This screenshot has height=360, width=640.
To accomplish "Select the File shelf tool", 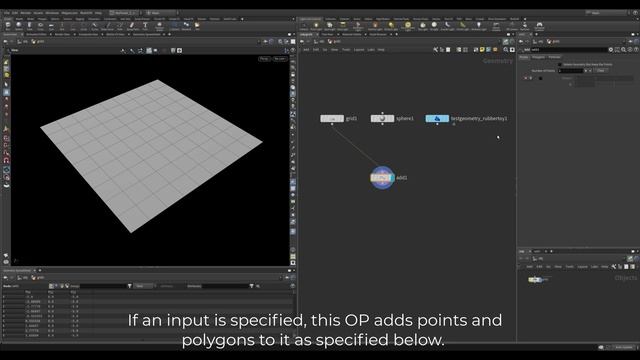I will click(197, 26).
